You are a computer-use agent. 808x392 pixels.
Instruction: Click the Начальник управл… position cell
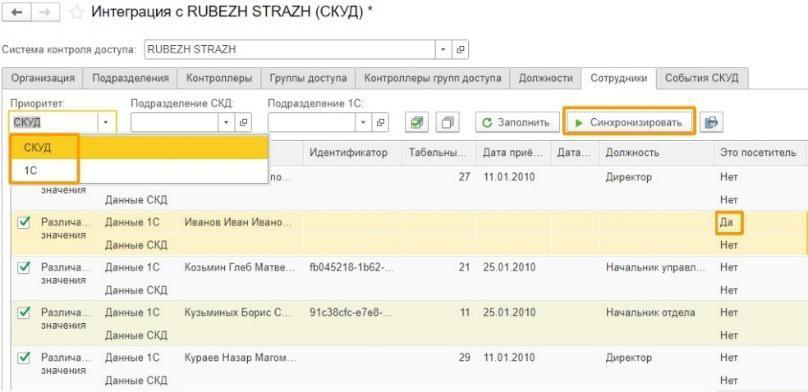655,267
